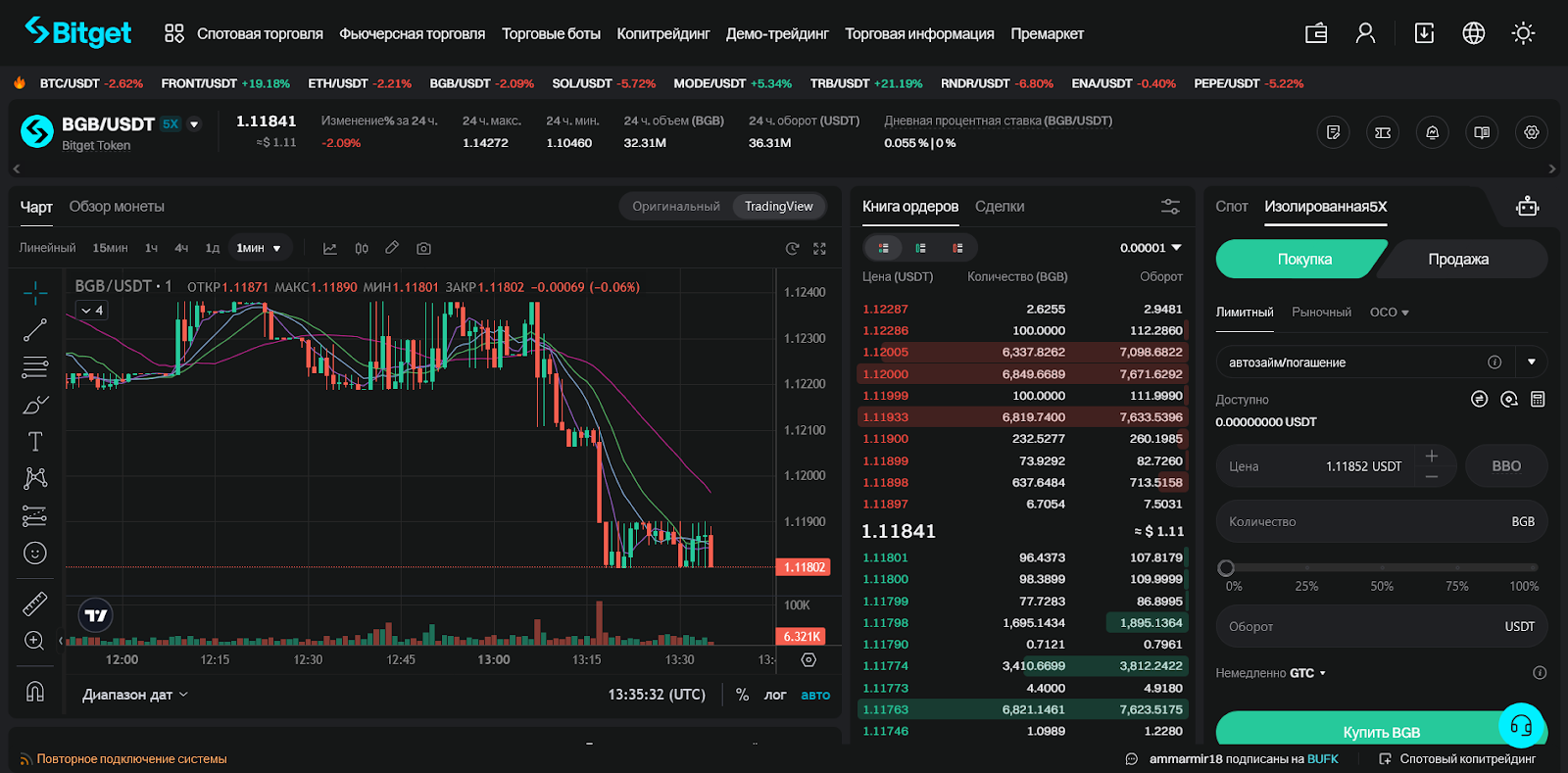Open Копитрейдинг menu

coord(663,33)
